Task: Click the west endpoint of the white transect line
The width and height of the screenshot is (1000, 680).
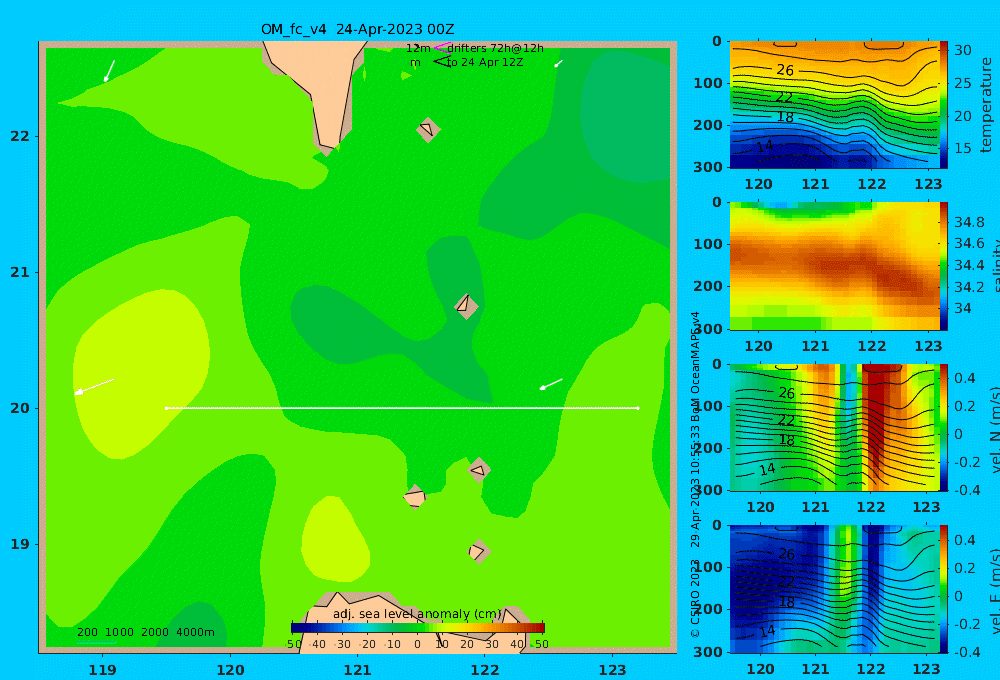Action: [166, 408]
